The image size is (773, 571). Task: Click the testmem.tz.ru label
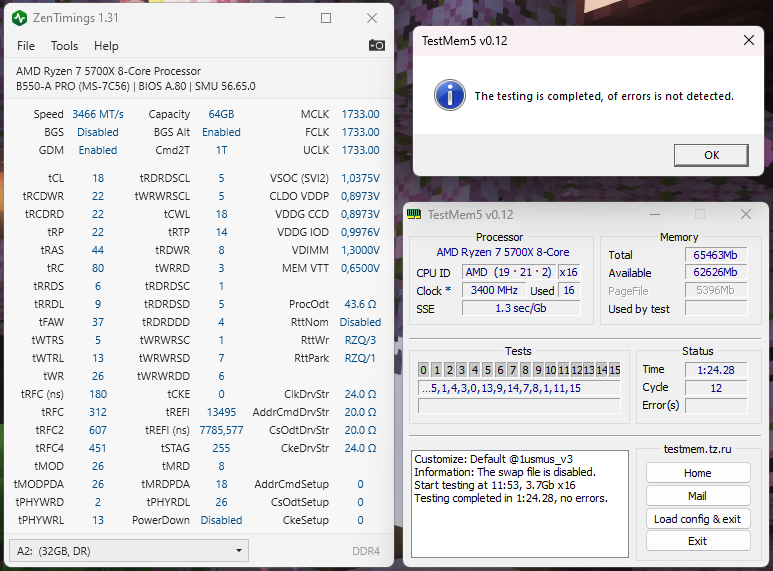point(698,449)
